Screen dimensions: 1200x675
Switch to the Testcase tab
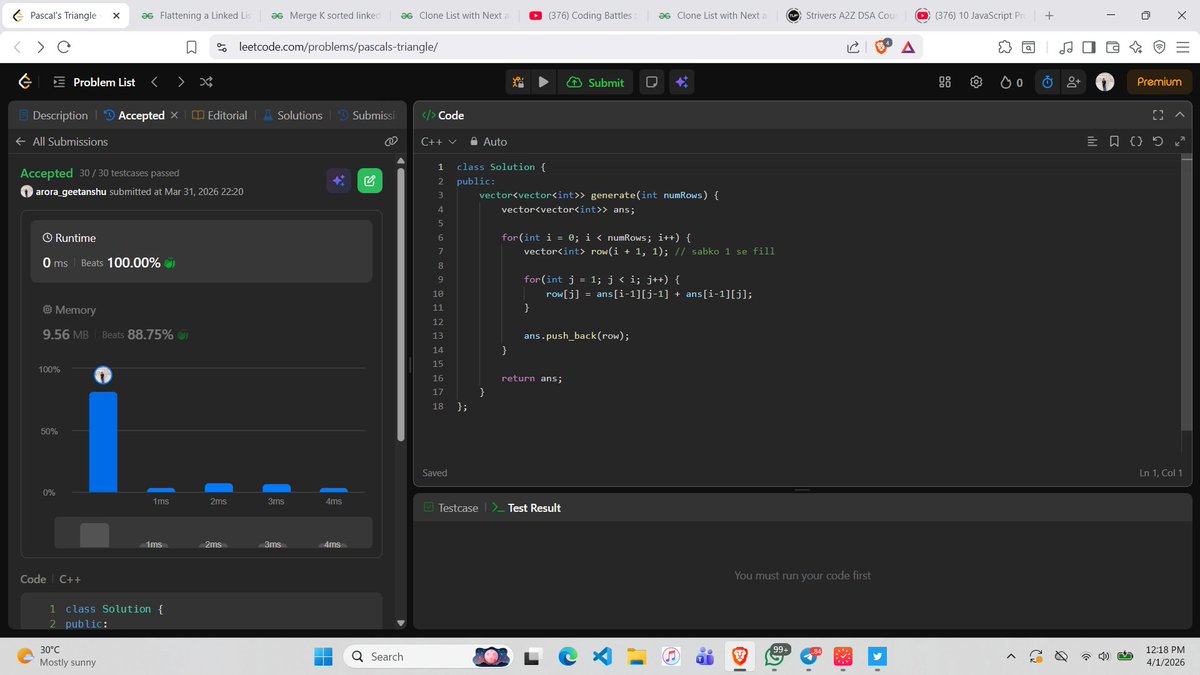click(451, 508)
